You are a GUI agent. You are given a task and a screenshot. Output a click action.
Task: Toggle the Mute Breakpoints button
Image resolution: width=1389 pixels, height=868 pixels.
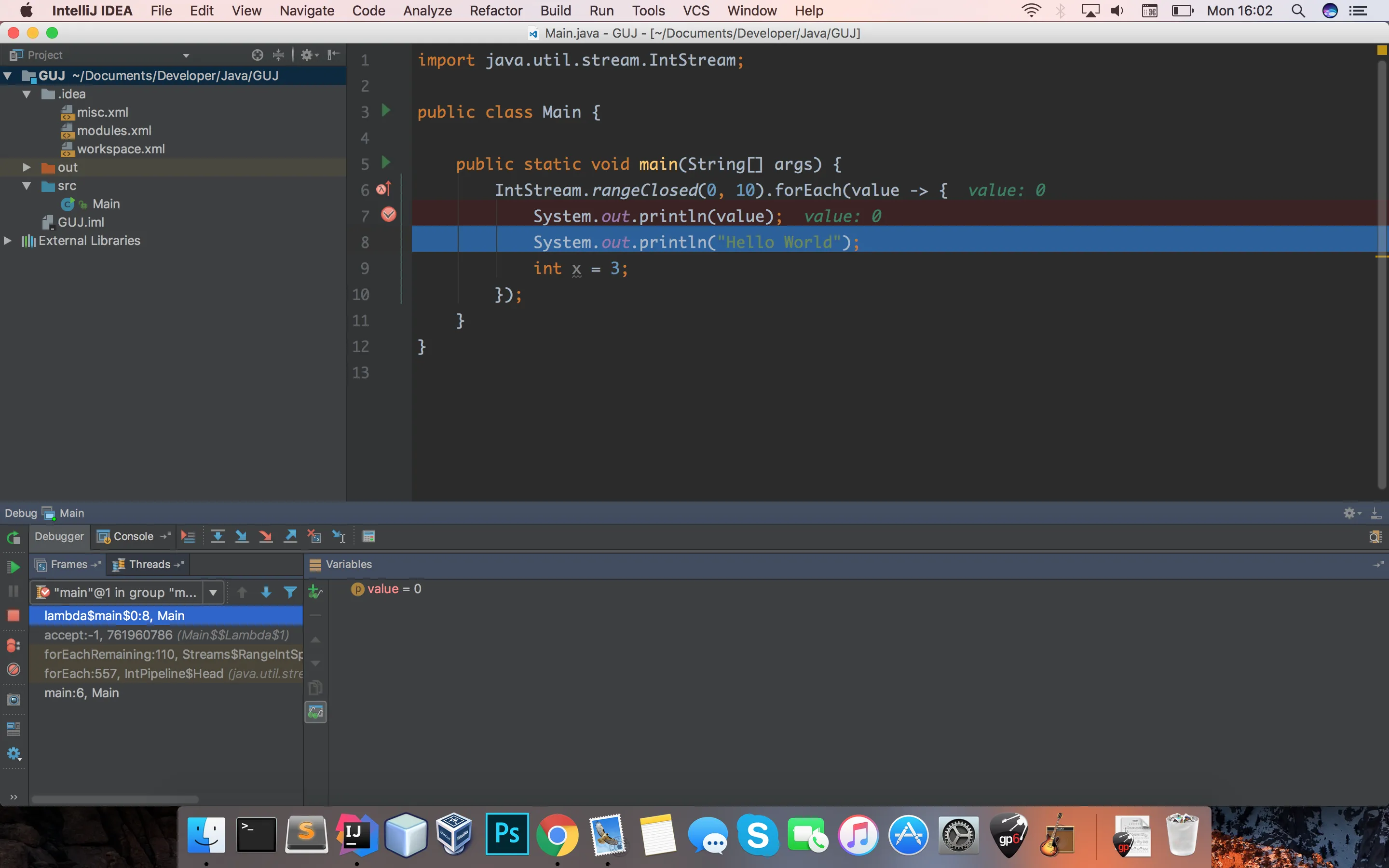[x=13, y=669]
